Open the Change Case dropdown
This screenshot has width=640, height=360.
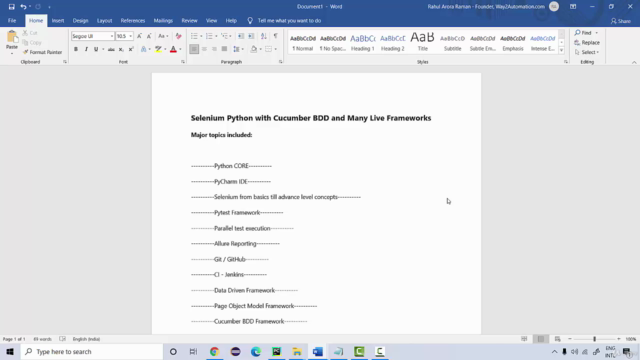[163, 36]
